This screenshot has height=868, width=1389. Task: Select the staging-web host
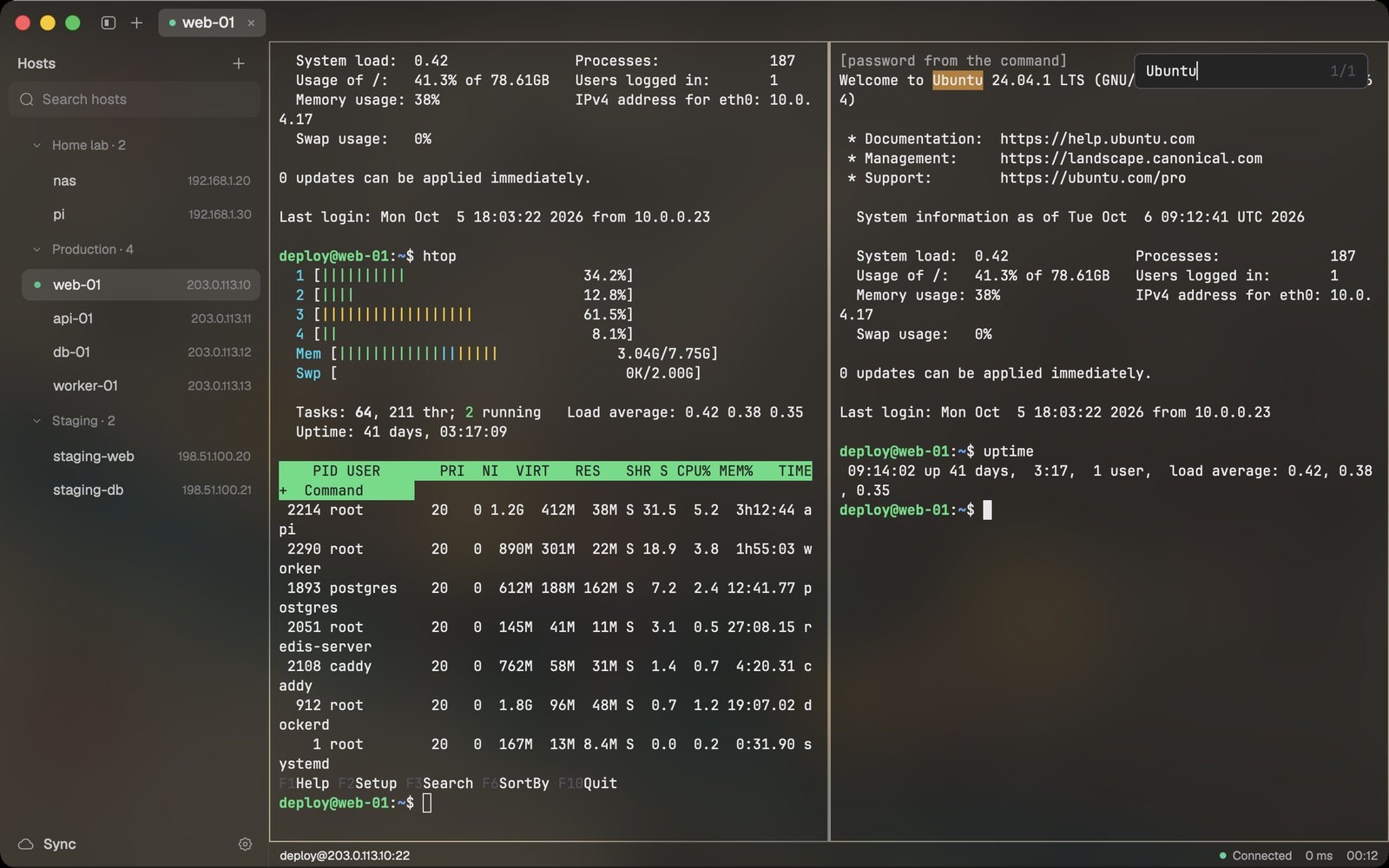[x=141, y=457]
